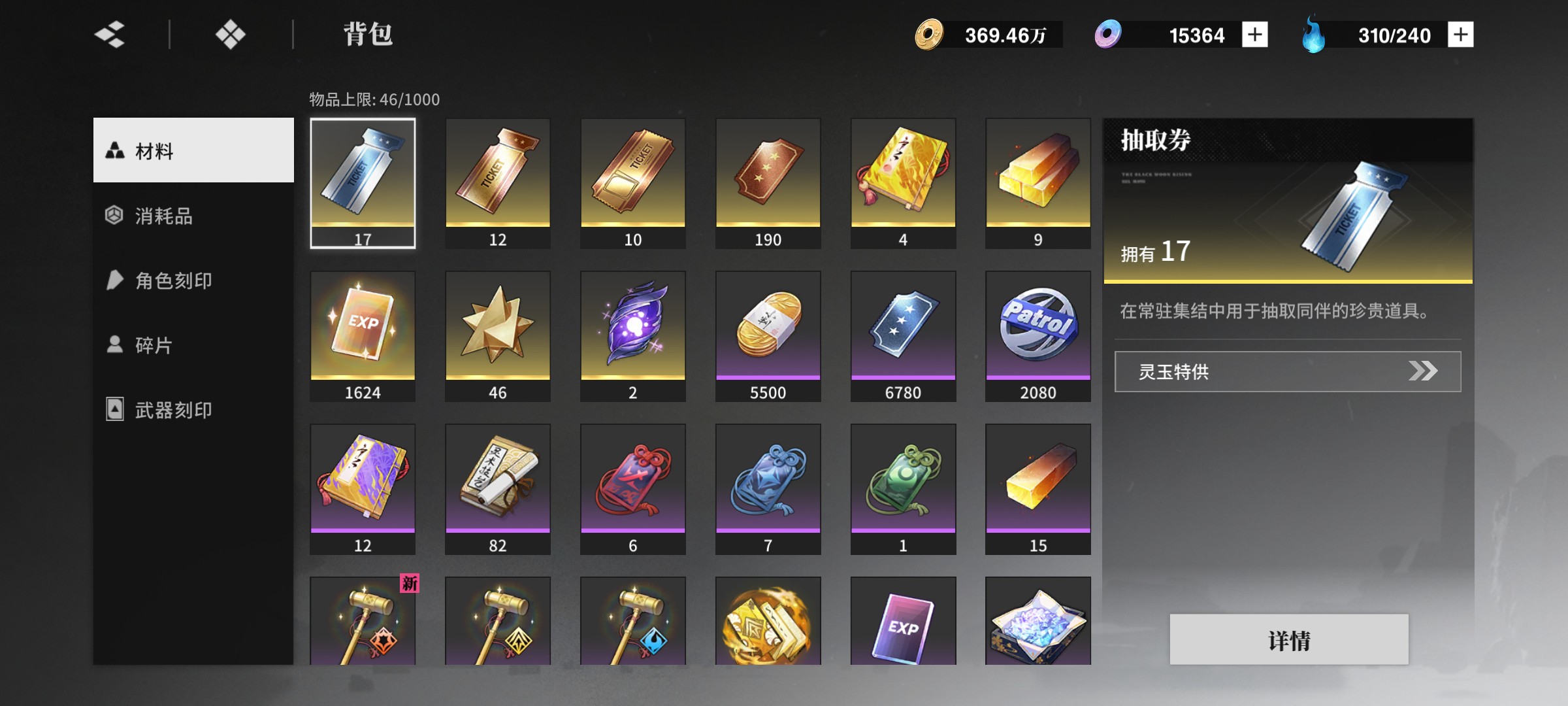Add more purple ring currency with plus
Image resolution: width=1568 pixels, height=706 pixels.
click(x=1255, y=35)
